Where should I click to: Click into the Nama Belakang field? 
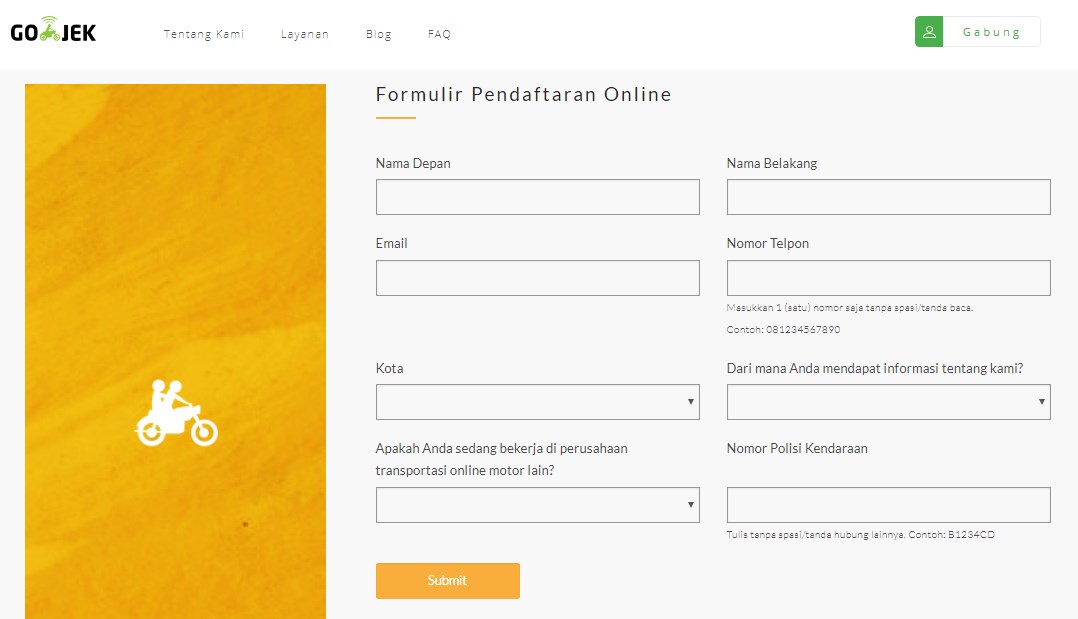888,197
